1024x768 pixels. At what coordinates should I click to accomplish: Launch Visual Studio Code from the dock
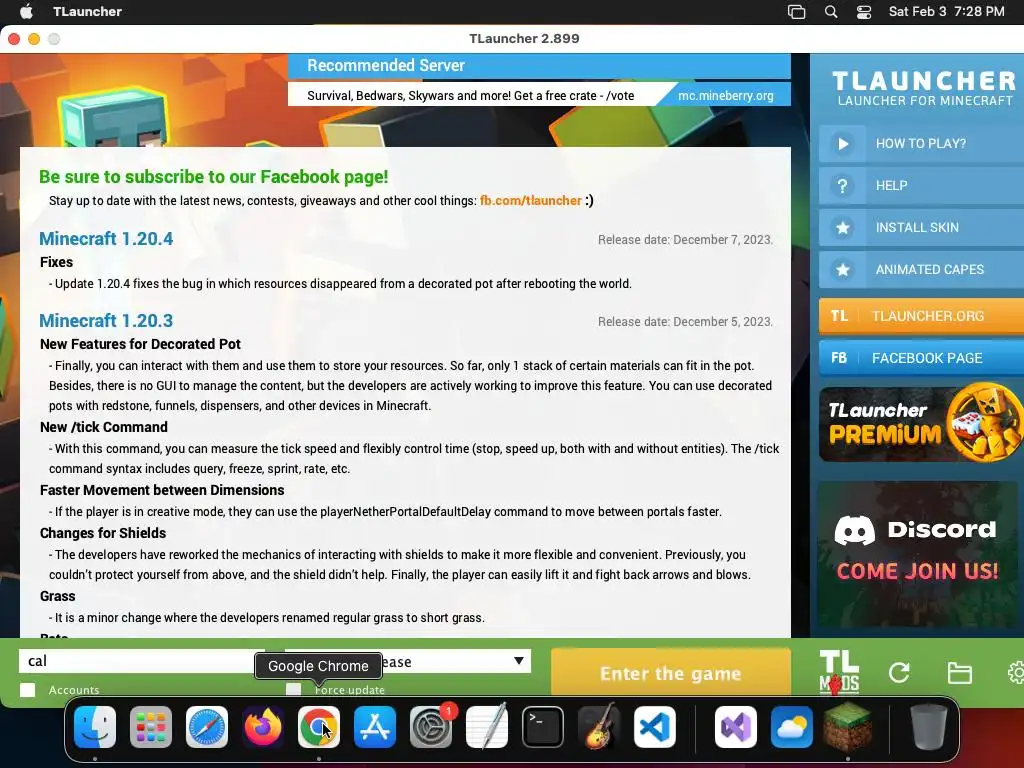point(655,727)
